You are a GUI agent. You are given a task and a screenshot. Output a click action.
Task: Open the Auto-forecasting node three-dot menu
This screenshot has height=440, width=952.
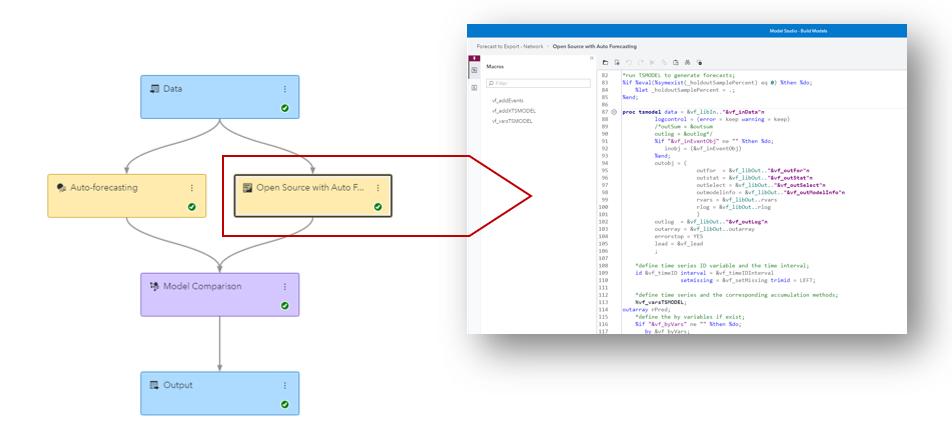[x=192, y=187]
